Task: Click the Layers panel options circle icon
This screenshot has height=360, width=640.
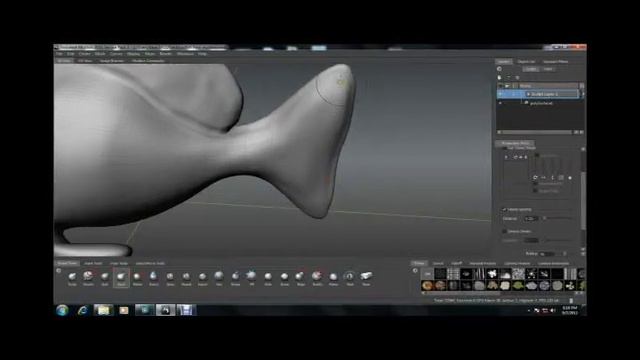Action: (499, 69)
